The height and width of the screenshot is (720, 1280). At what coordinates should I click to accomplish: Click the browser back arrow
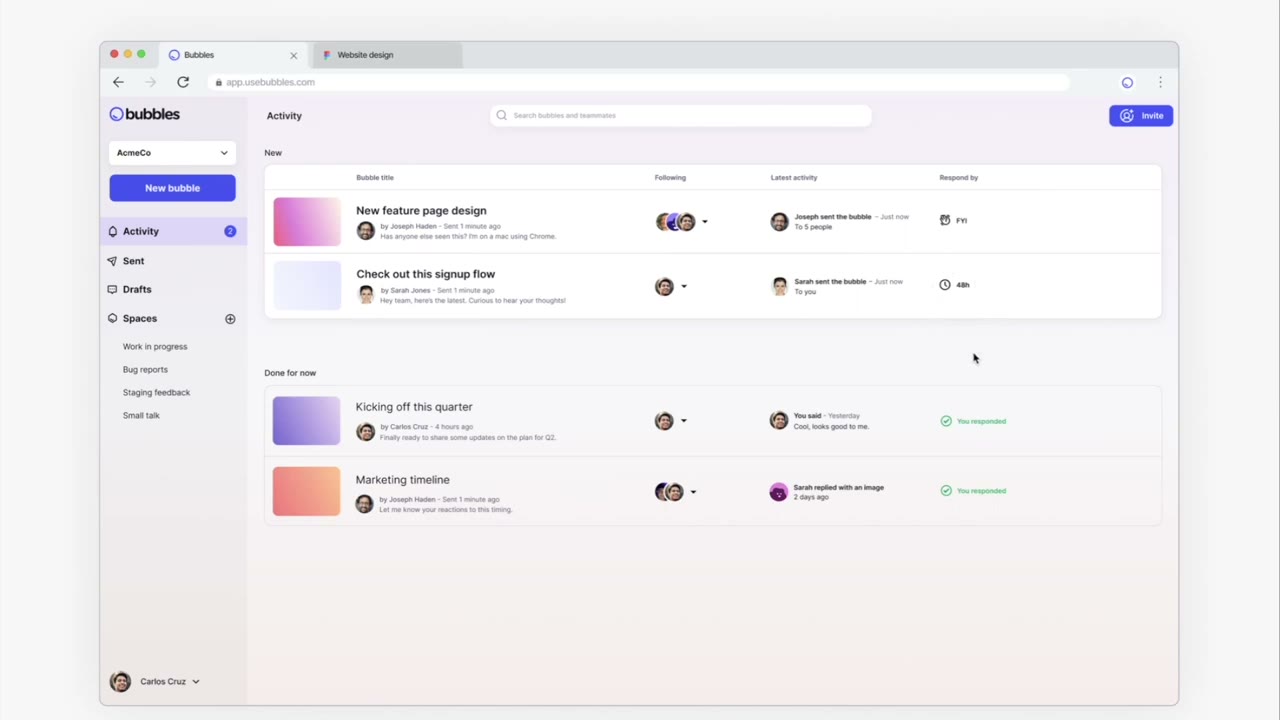tap(118, 82)
